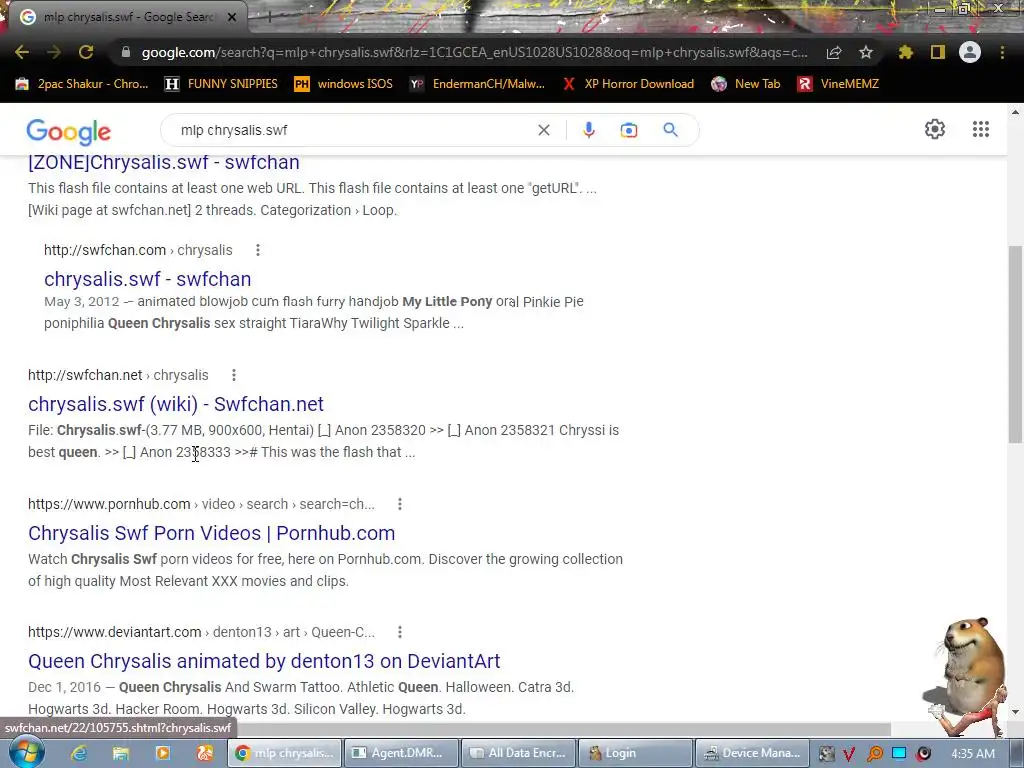The image size is (1024, 768).
Task: Go to Google home via the logo
Action: (x=69, y=131)
